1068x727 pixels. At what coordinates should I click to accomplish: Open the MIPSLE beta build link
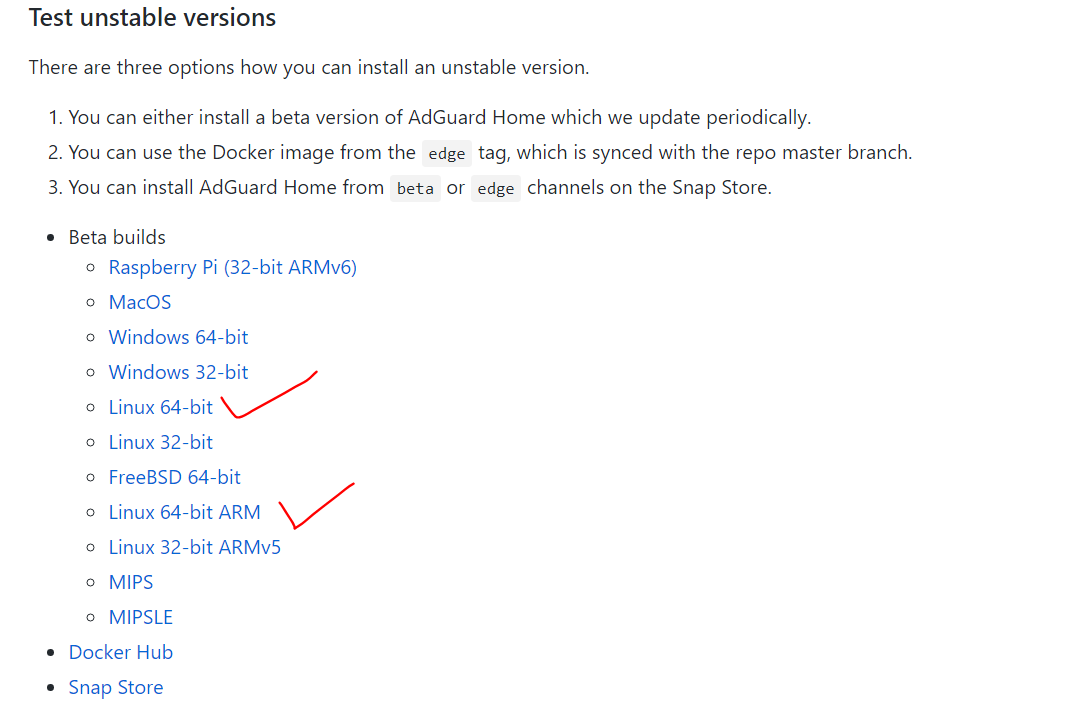click(x=141, y=617)
